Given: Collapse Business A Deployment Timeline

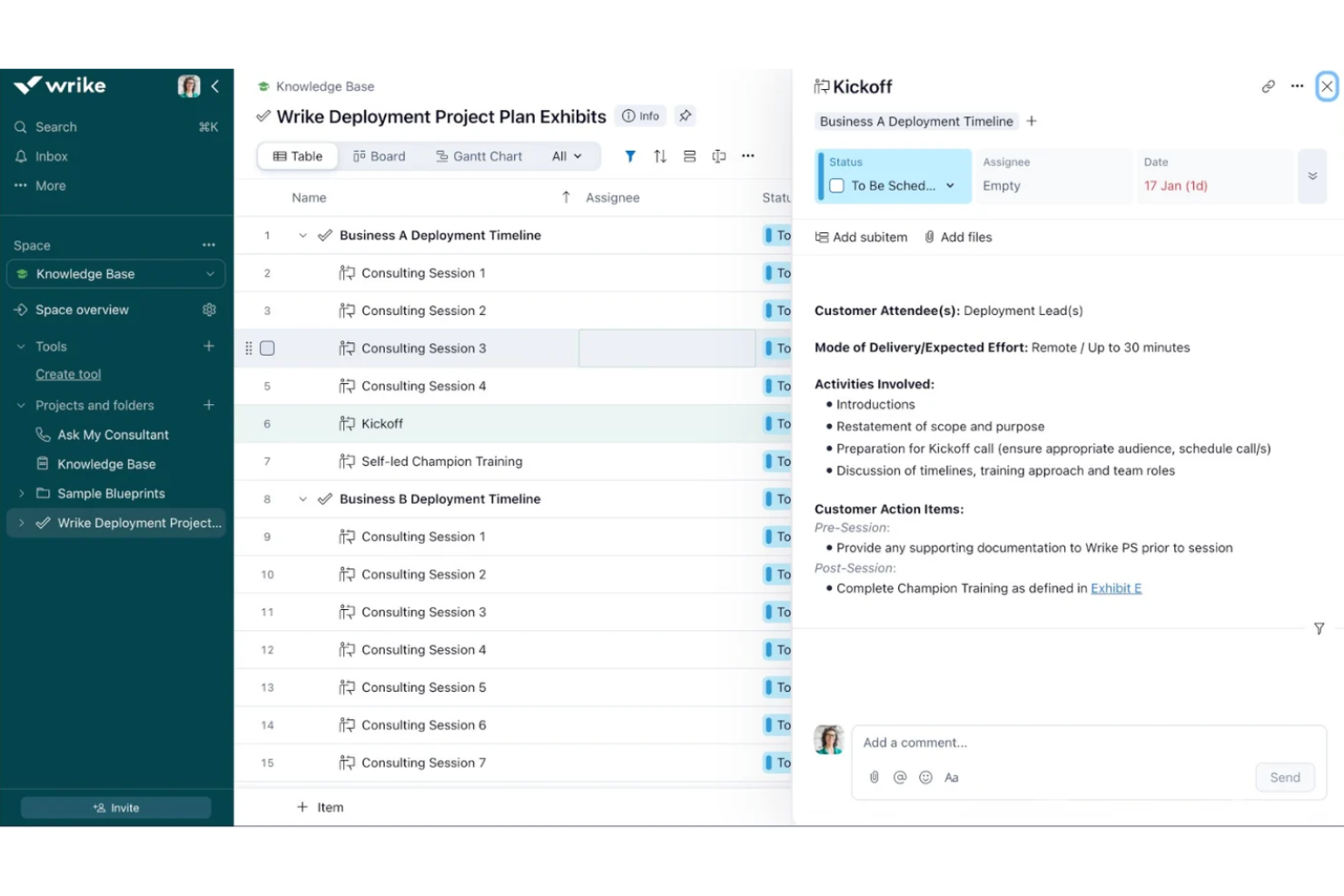Looking at the screenshot, I should point(302,235).
